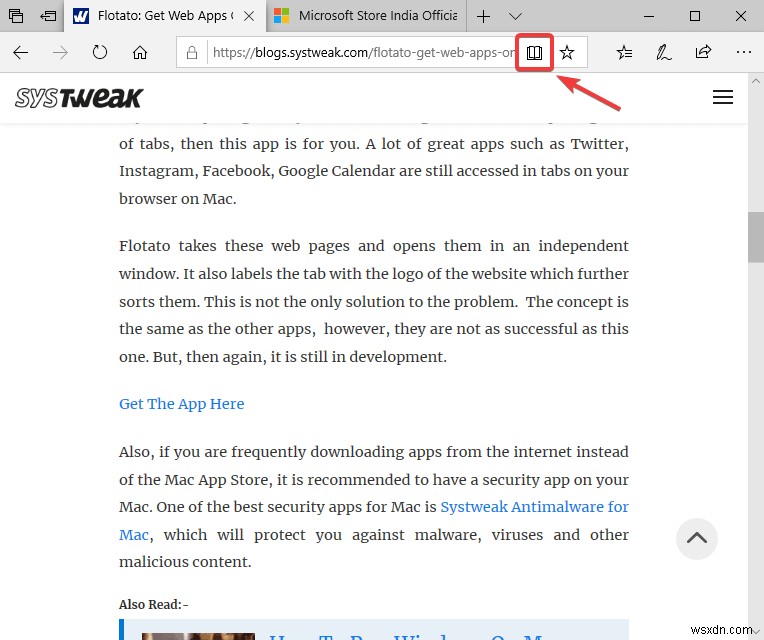Open the Systweak hamburger menu
764x640 pixels.
723,97
